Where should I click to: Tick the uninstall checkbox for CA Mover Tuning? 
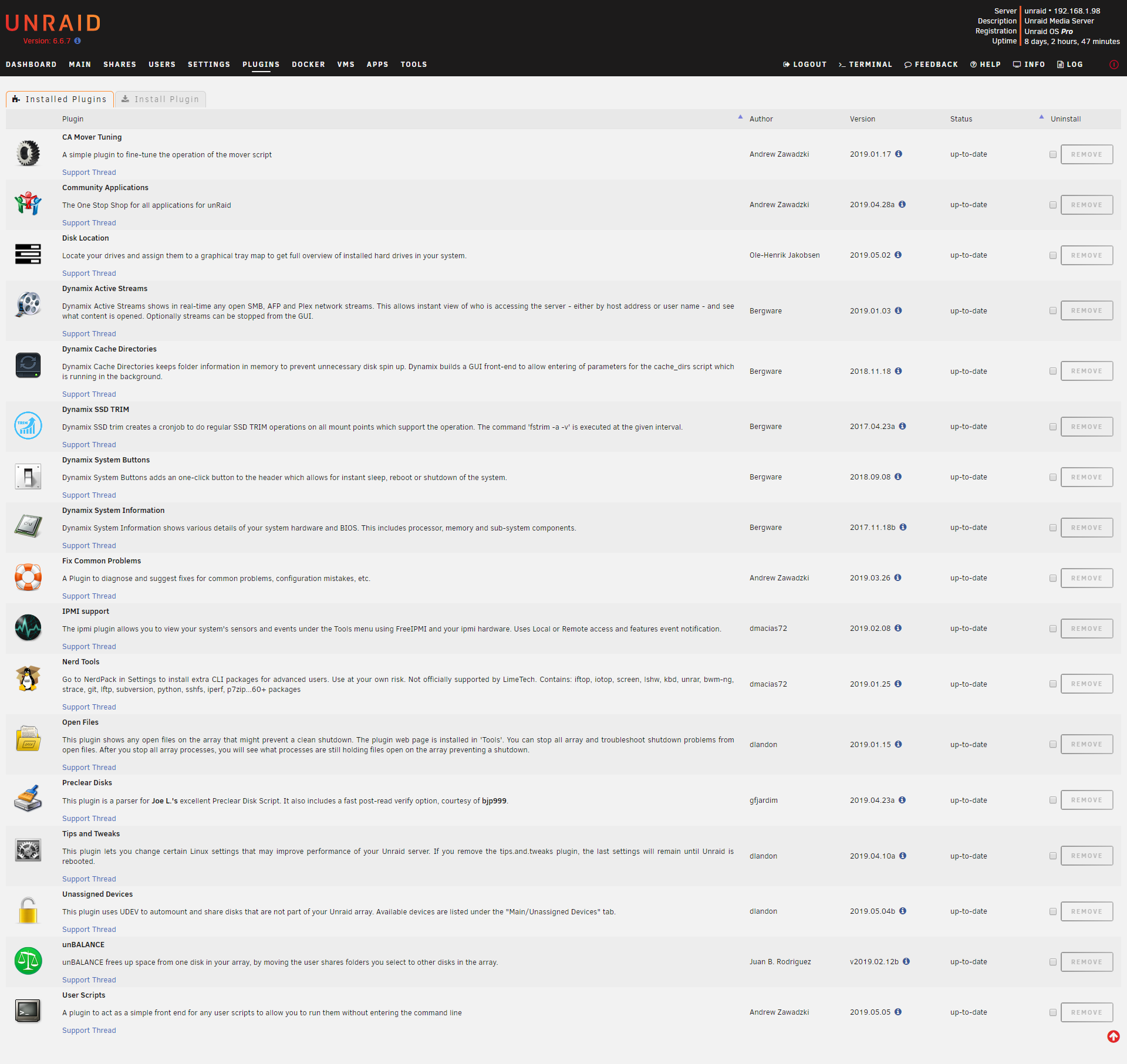pos(1053,155)
